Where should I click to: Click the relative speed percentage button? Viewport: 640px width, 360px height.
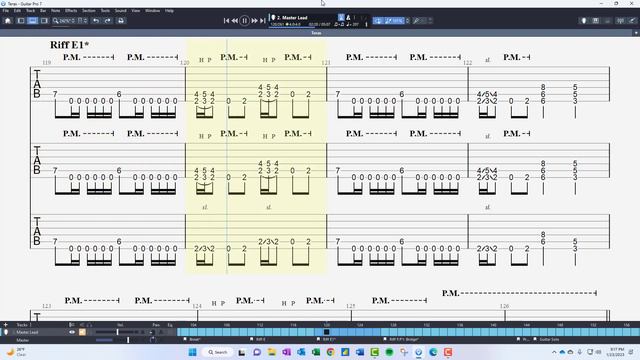[x=394, y=20]
